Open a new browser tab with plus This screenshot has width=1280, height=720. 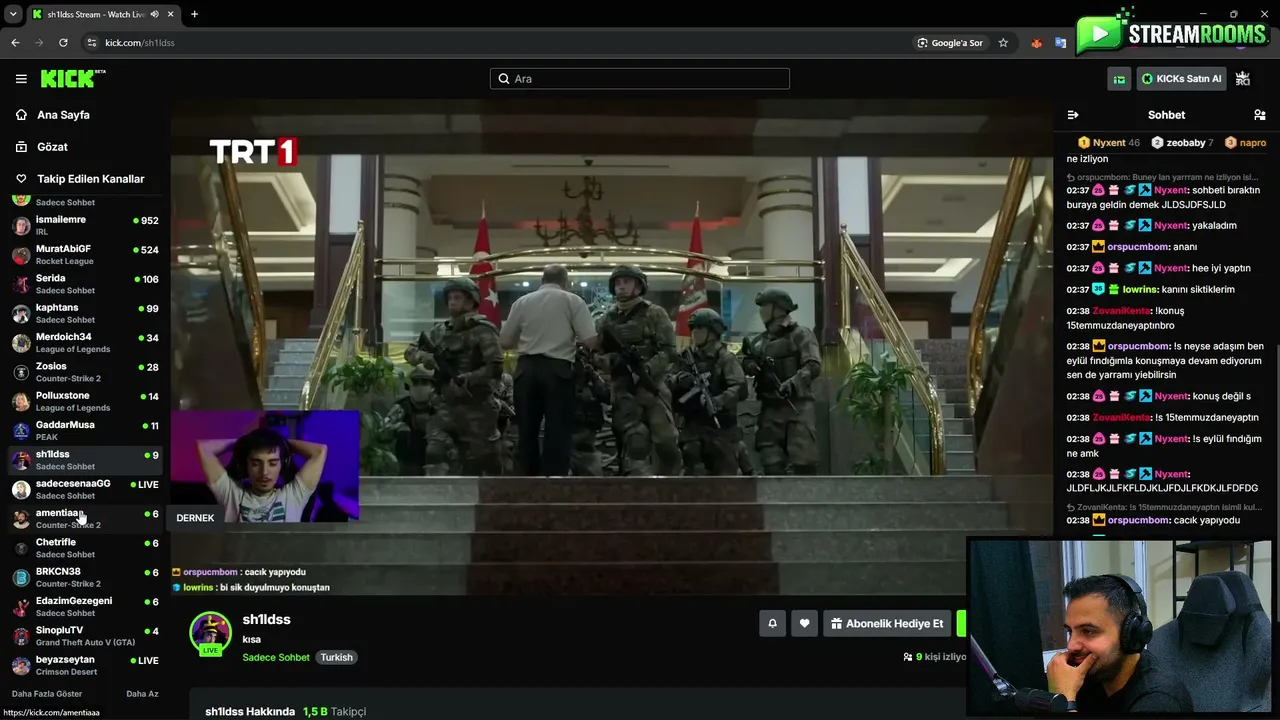[x=194, y=14]
